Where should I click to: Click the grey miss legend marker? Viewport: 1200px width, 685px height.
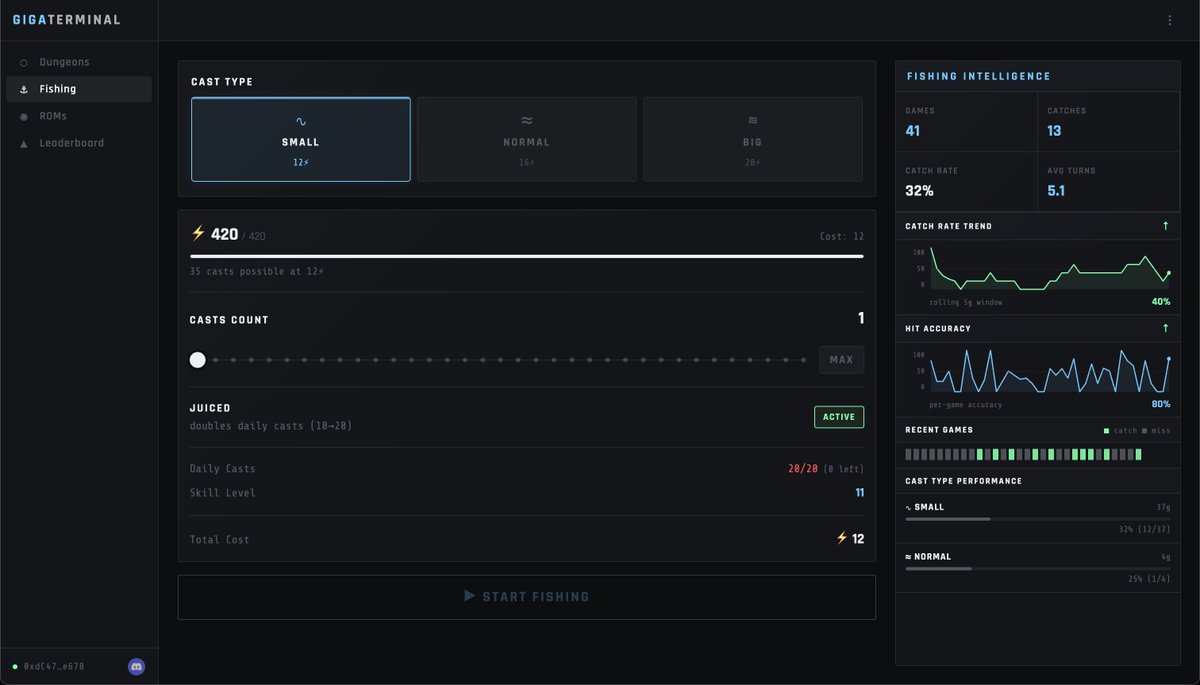1145,430
